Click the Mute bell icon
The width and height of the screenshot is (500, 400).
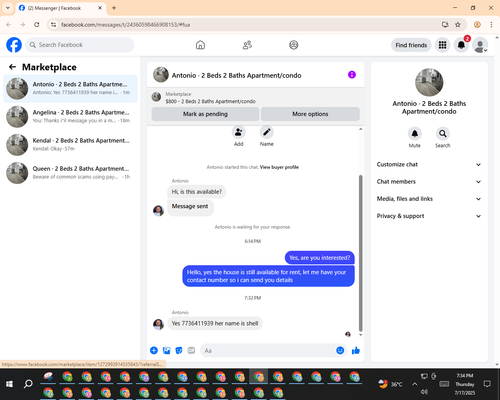click(x=415, y=134)
